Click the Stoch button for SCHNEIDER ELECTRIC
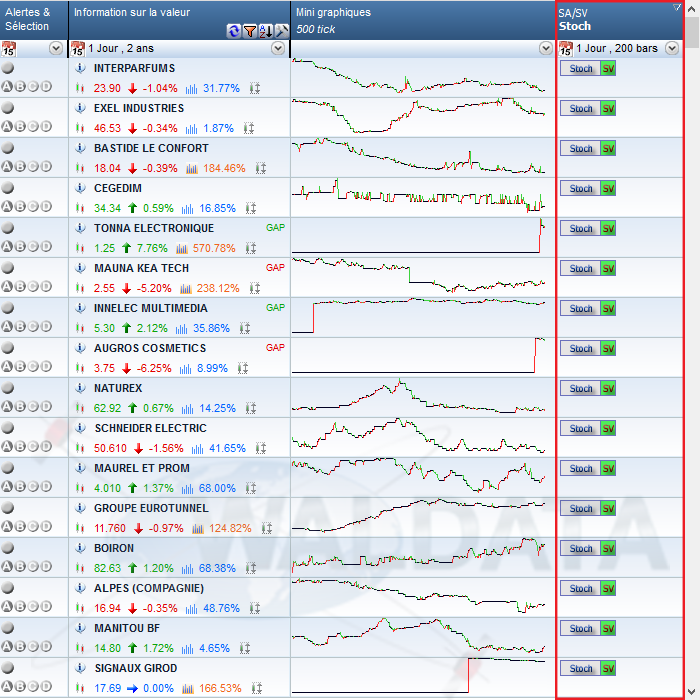 580,429
